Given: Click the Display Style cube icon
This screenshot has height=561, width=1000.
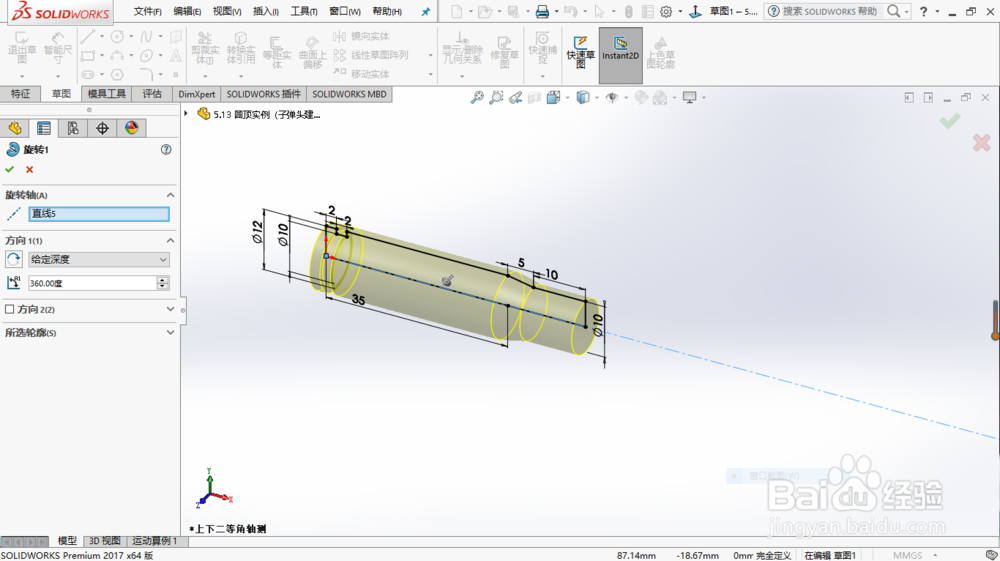Looking at the screenshot, I should 583,98.
